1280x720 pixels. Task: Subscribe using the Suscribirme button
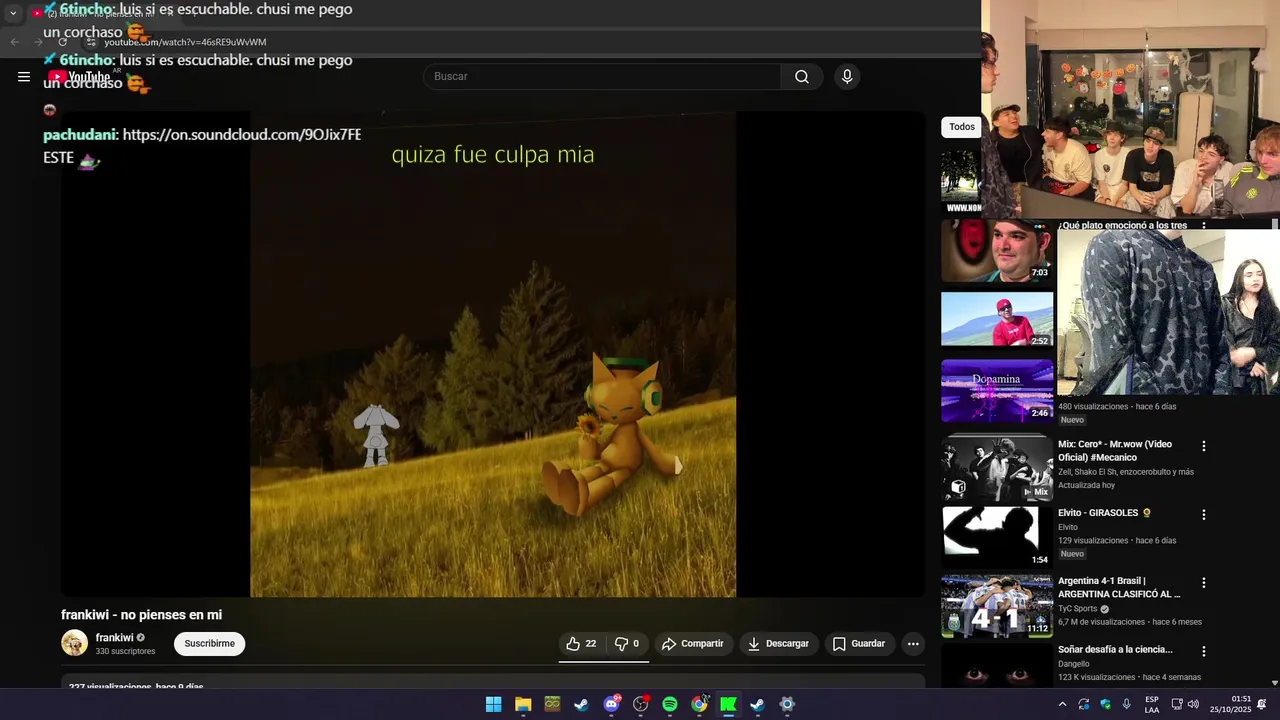tap(209, 644)
